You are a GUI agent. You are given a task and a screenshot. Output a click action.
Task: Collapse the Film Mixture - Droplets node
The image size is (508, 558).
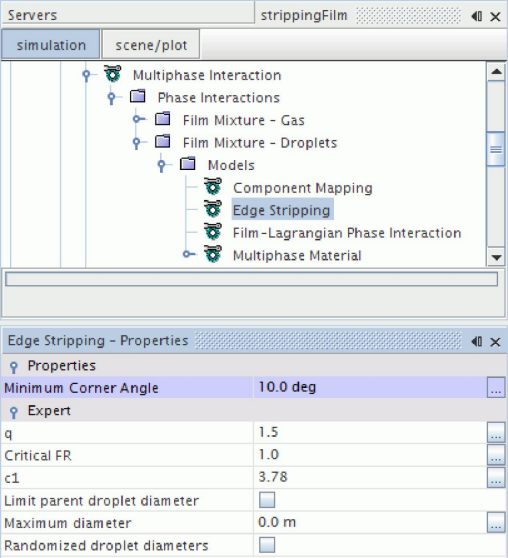(137, 143)
